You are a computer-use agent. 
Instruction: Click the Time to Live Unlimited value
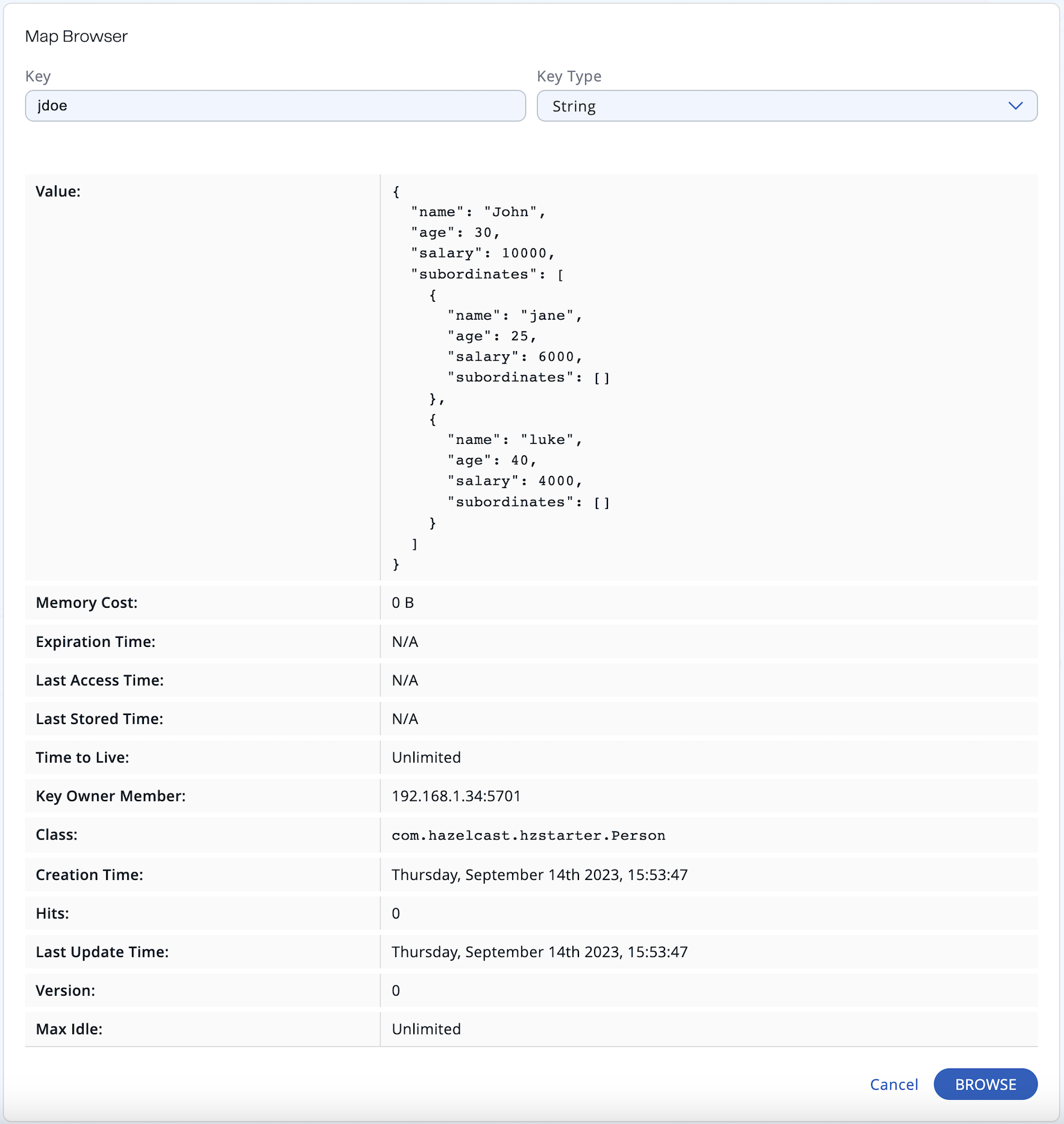(426, 757)
